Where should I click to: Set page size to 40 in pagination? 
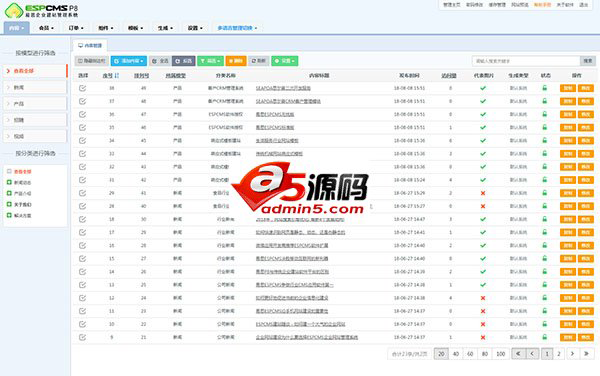[x=456, y=354]
